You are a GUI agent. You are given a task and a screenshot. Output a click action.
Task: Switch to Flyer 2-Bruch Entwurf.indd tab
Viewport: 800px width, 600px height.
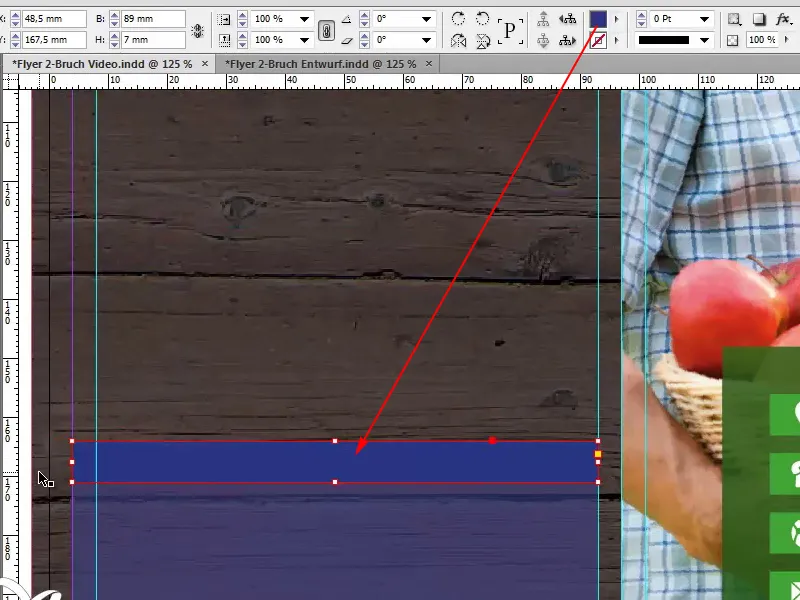pos(320,64)
